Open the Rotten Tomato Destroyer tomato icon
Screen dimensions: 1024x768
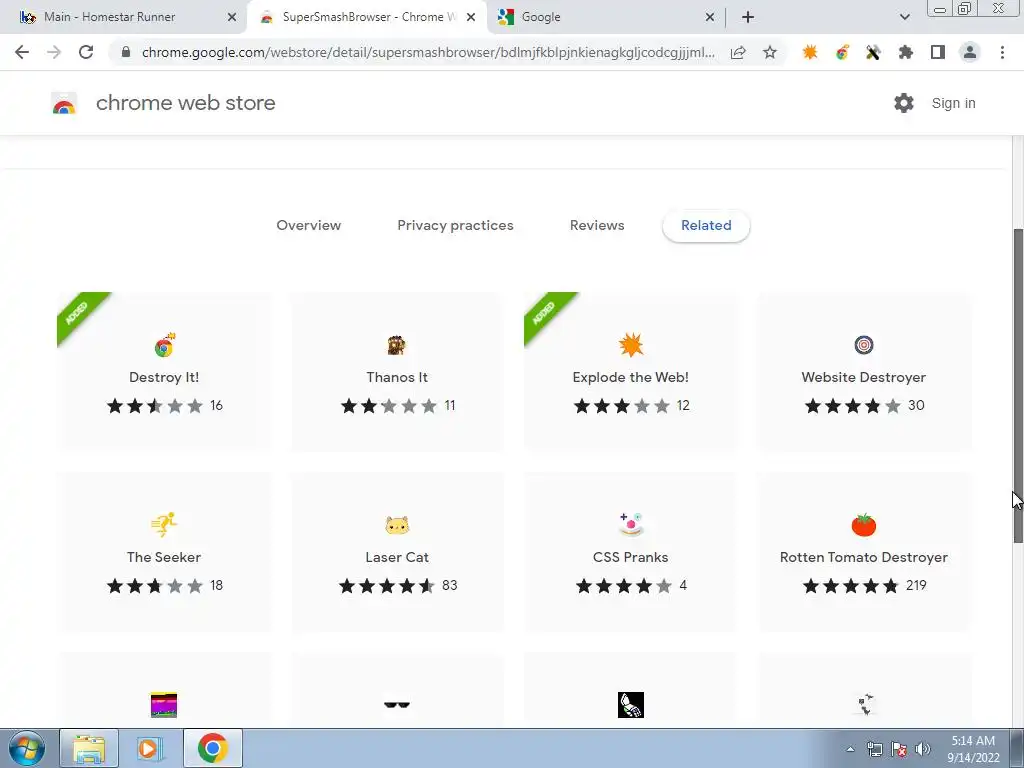[x=863, y=524]
